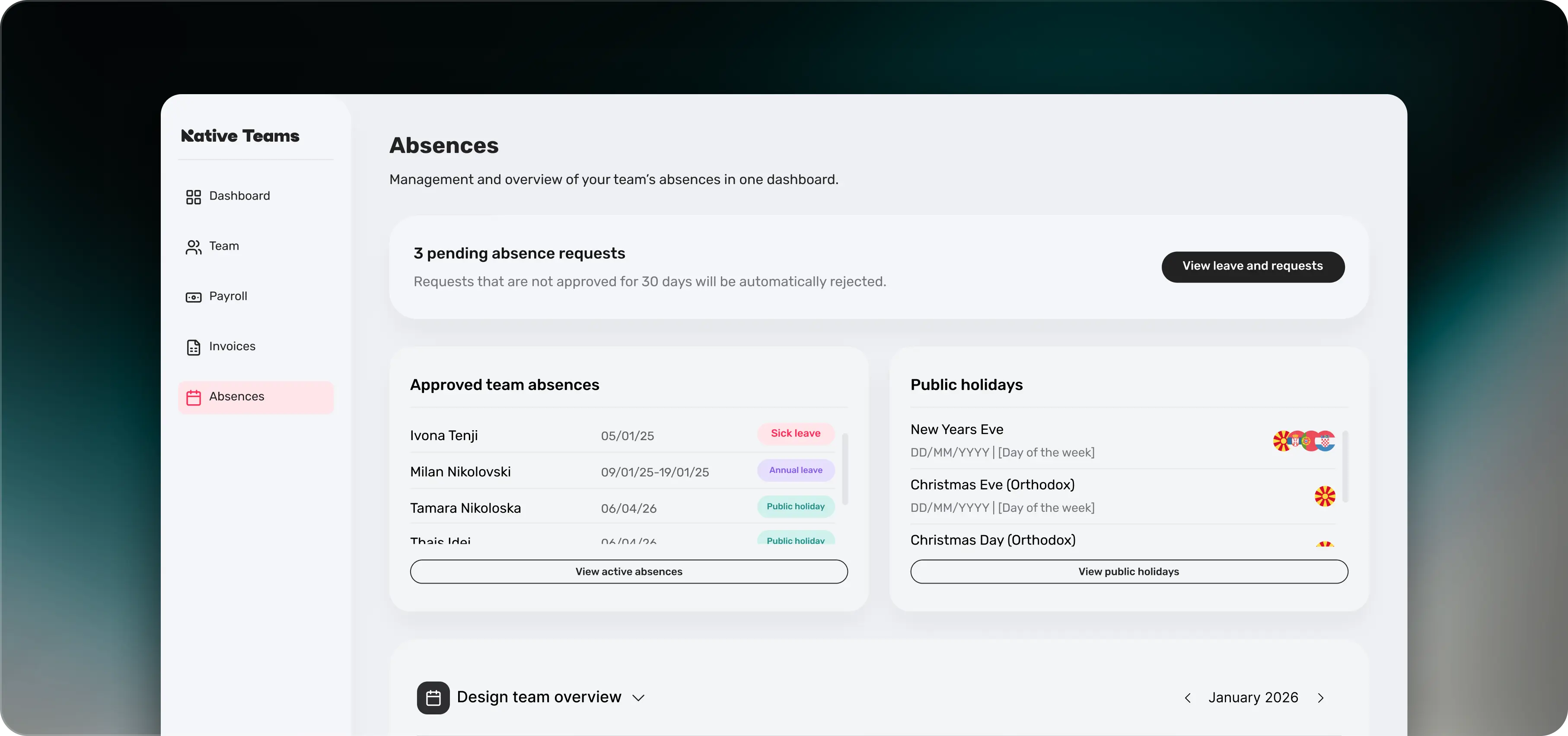Advance to next month with right arrow
Screen dimensions: 1568x736
coord(1320,698)
